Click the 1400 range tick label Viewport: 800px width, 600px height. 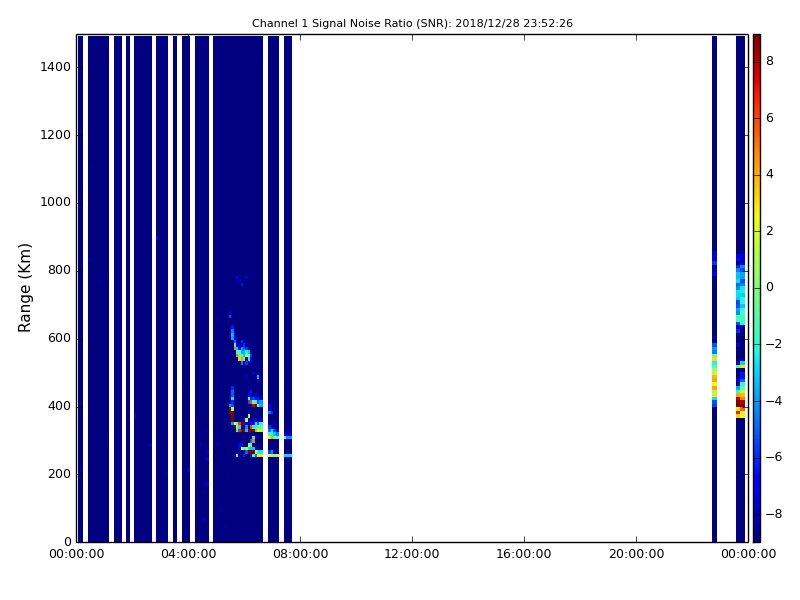tap(55, 67)
